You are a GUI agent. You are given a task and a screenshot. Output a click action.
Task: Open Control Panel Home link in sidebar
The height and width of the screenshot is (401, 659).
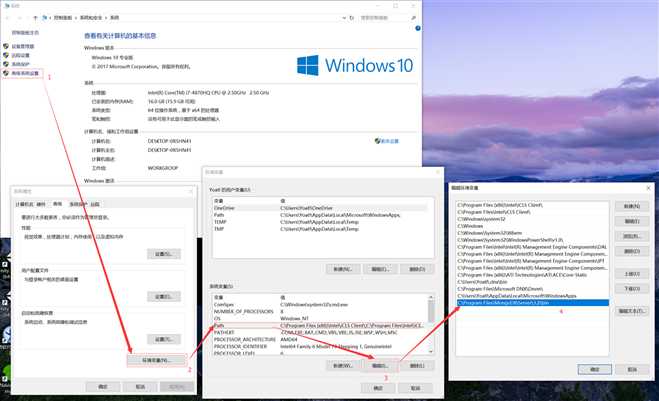point(25,33)
